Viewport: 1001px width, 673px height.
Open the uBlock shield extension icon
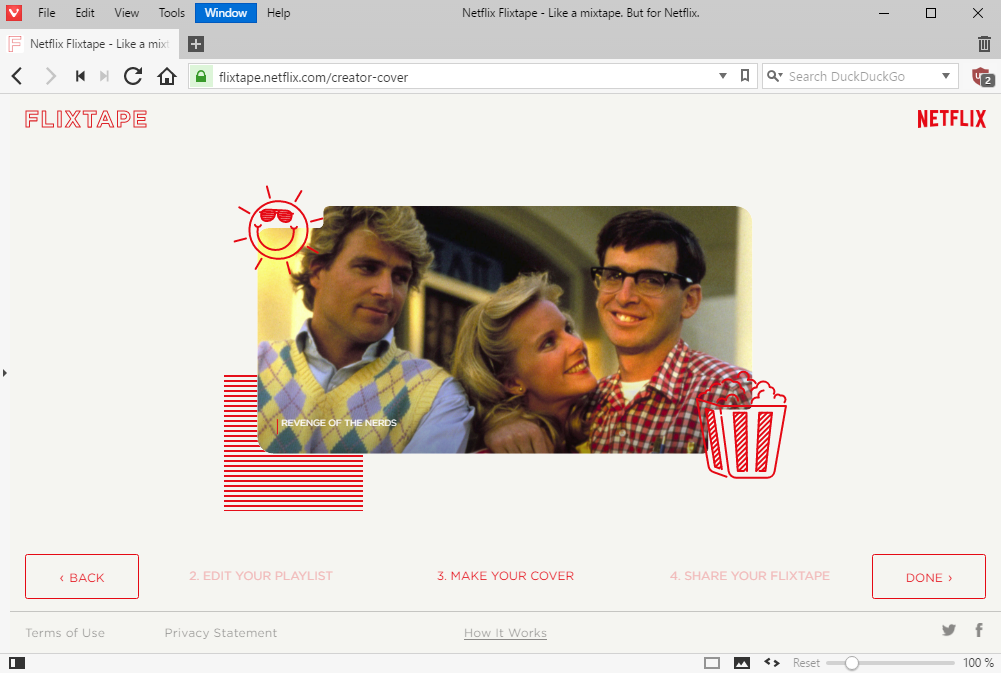[982, 77]
